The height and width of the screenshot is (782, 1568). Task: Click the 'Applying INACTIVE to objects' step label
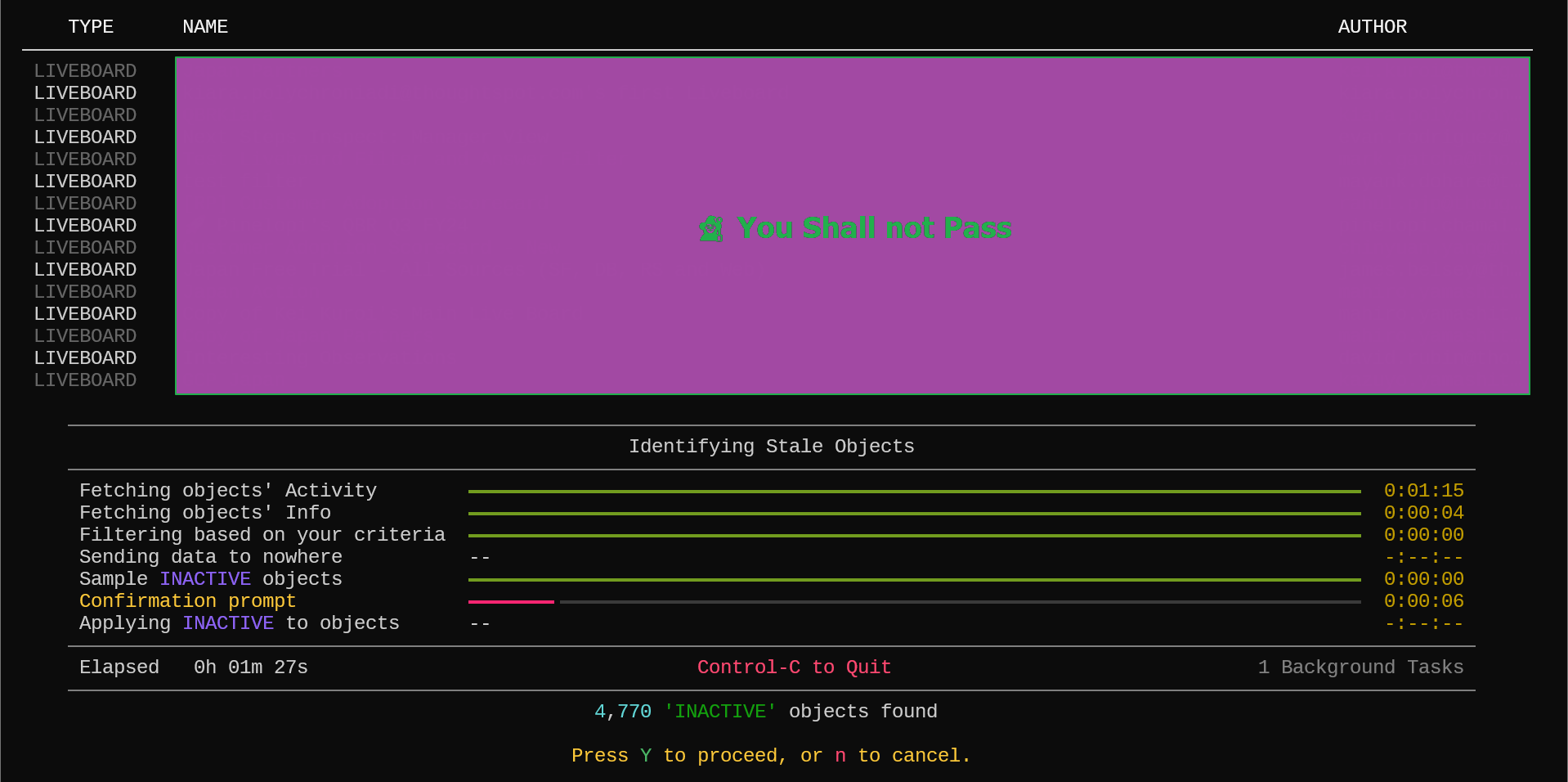pyautogui.click(x=240, y=623)
